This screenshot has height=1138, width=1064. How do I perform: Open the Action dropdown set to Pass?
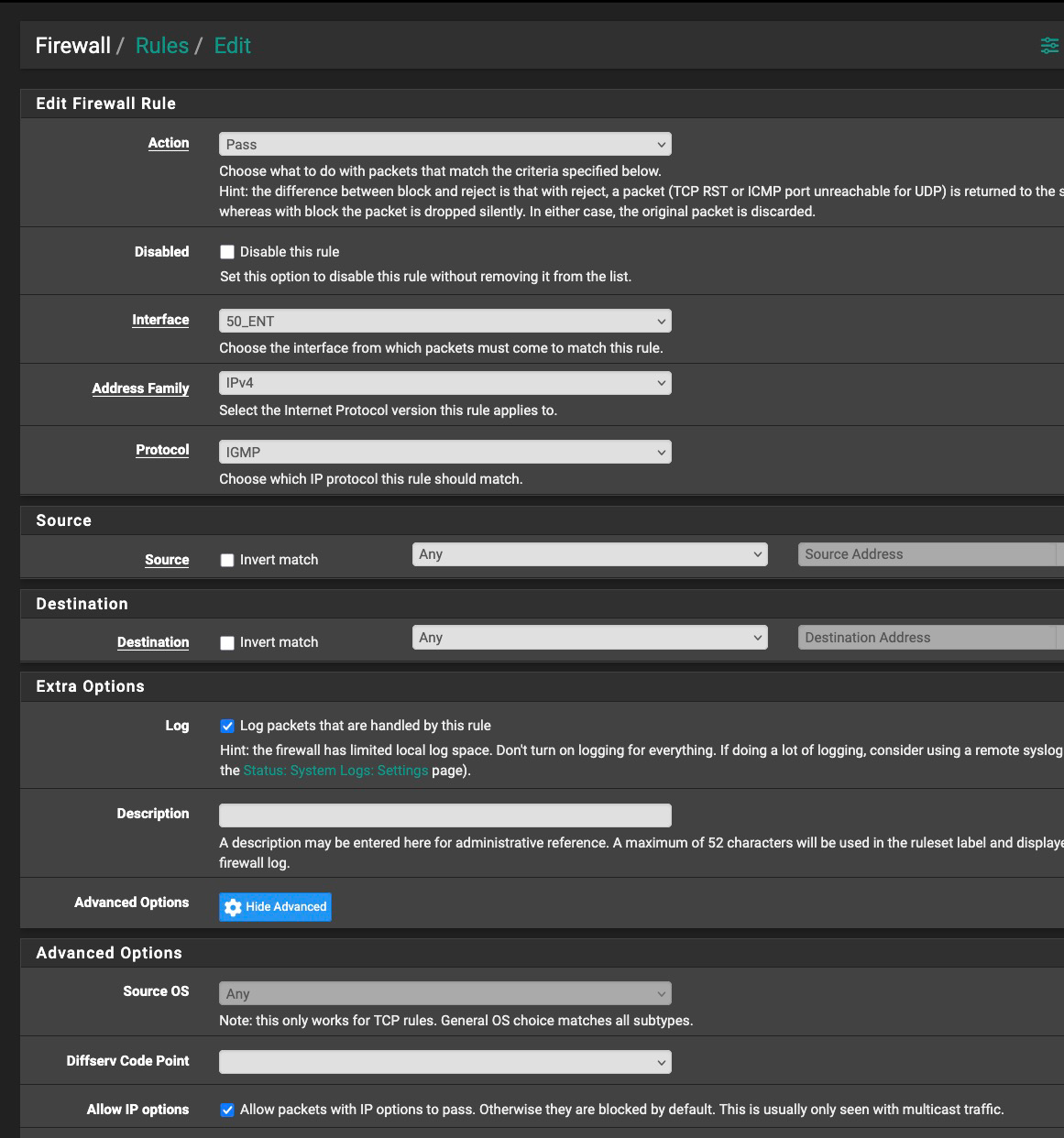(444, 145)
